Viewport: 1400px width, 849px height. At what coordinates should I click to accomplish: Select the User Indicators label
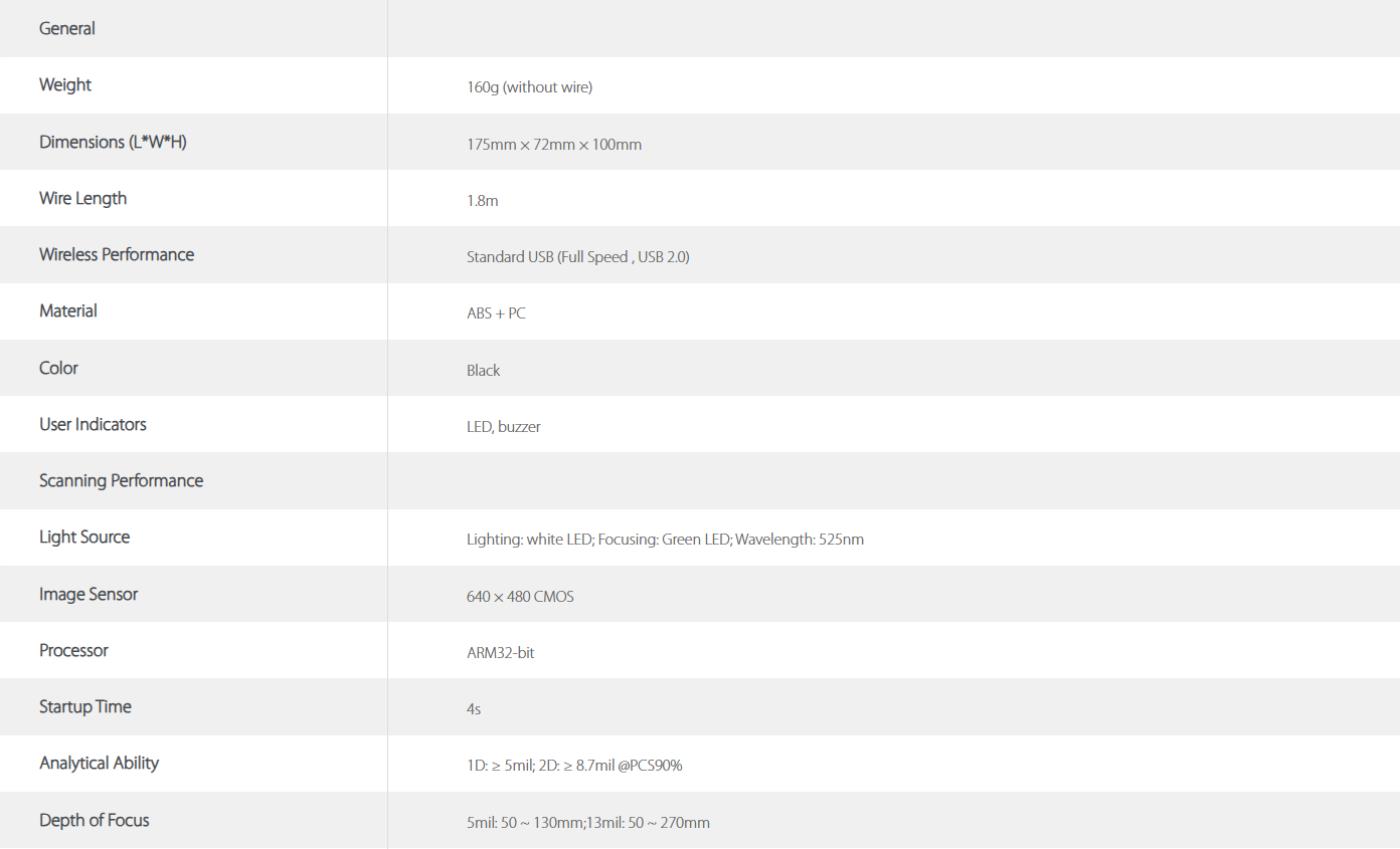pos(93,424)
